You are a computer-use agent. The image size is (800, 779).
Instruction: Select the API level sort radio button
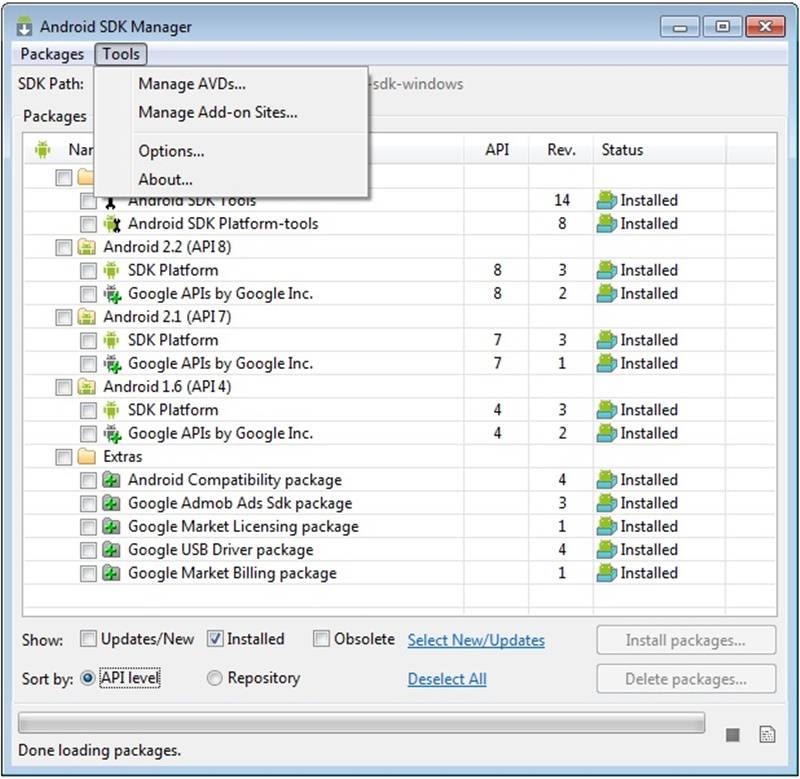coord(88,678)
